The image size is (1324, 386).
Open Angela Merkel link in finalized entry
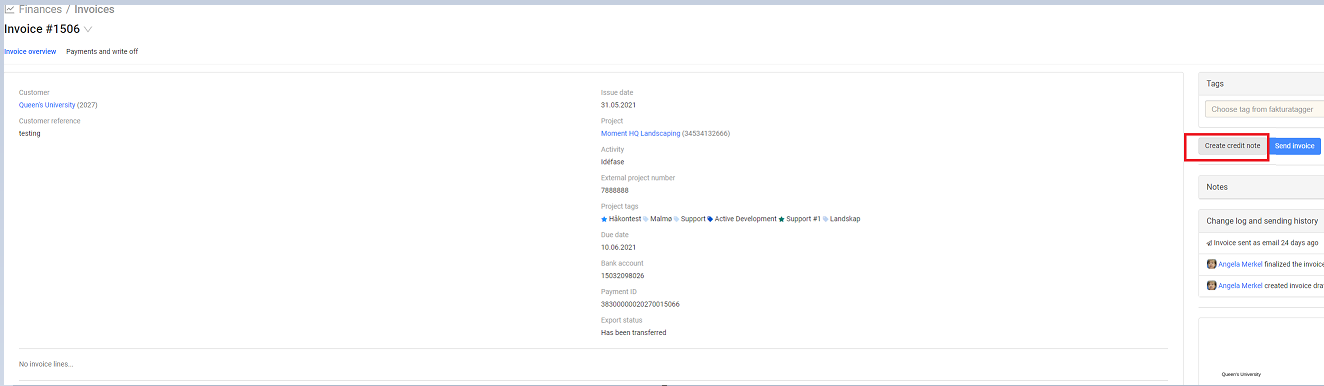(x=1240, y=264)
